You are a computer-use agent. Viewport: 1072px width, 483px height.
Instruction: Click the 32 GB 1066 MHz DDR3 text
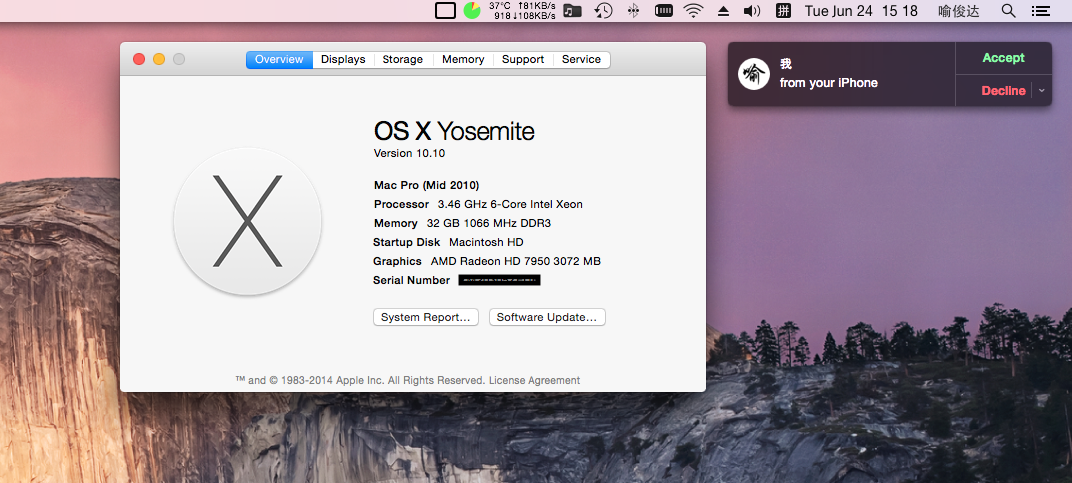point(489,223)
